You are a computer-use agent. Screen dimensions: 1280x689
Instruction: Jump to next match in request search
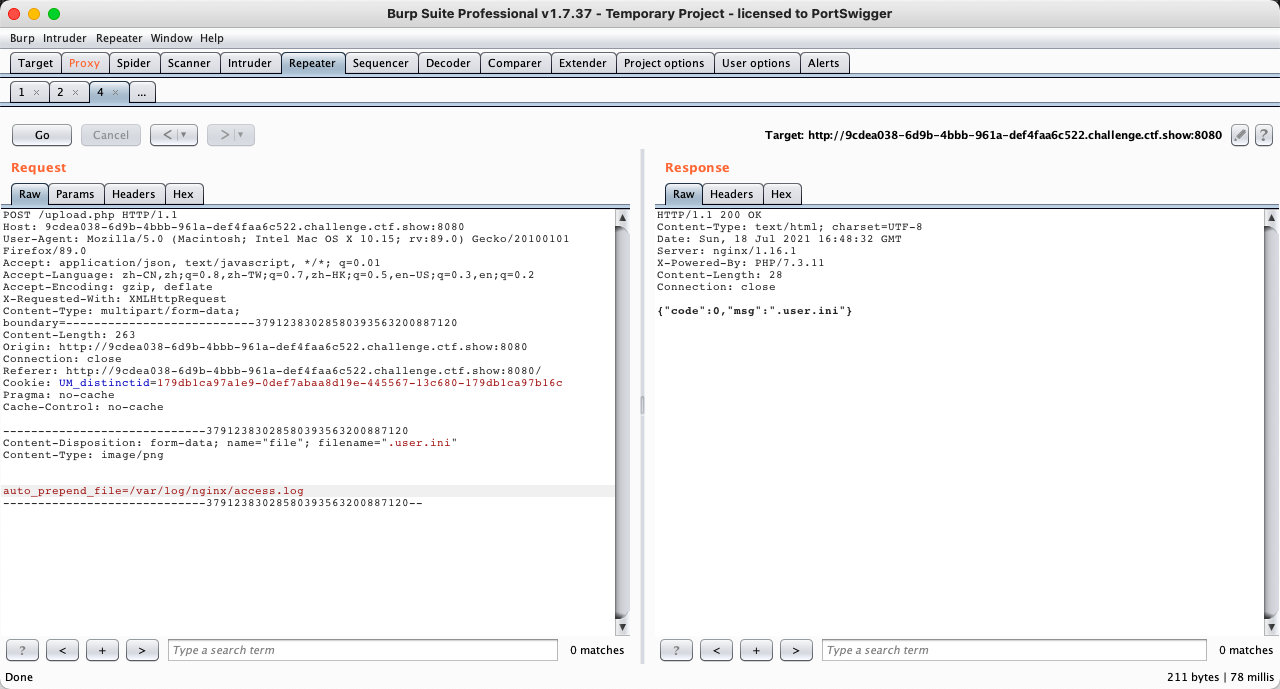(142, 650)
